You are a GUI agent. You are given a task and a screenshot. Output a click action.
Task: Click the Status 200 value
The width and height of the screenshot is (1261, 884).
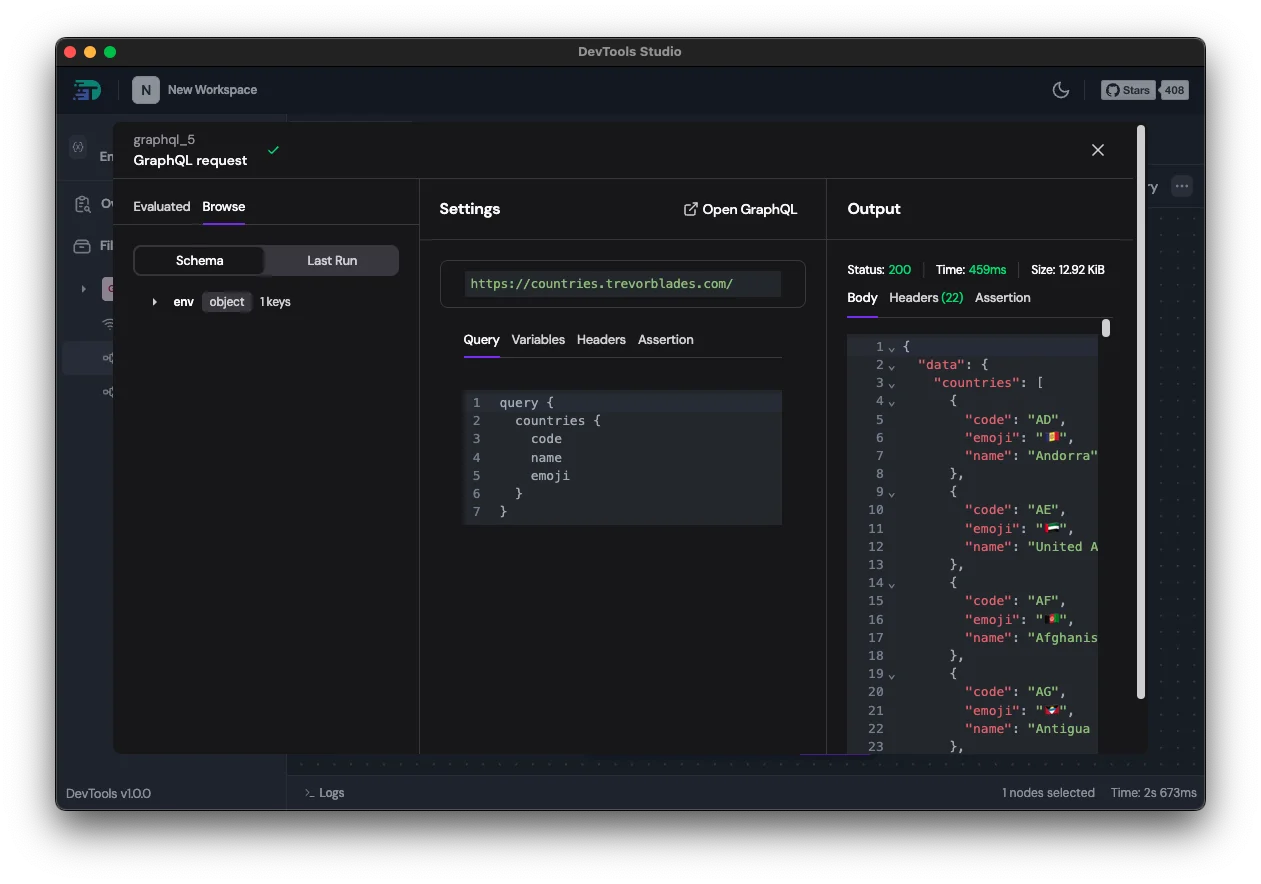click(x=900, y=270)
